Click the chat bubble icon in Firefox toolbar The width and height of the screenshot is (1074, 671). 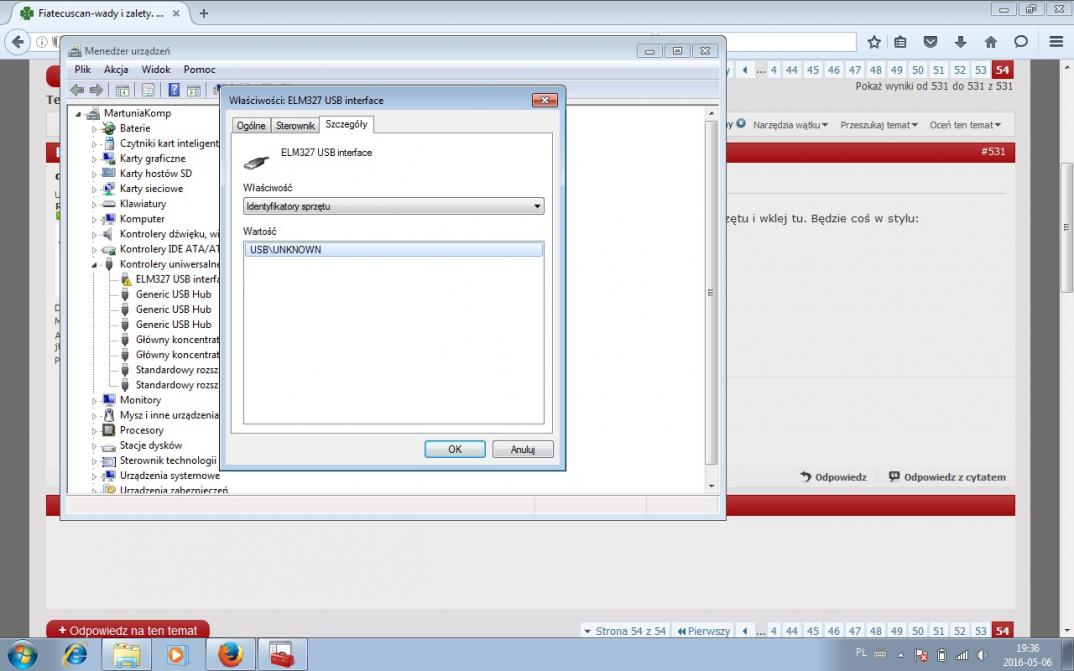pos(1021,42)
